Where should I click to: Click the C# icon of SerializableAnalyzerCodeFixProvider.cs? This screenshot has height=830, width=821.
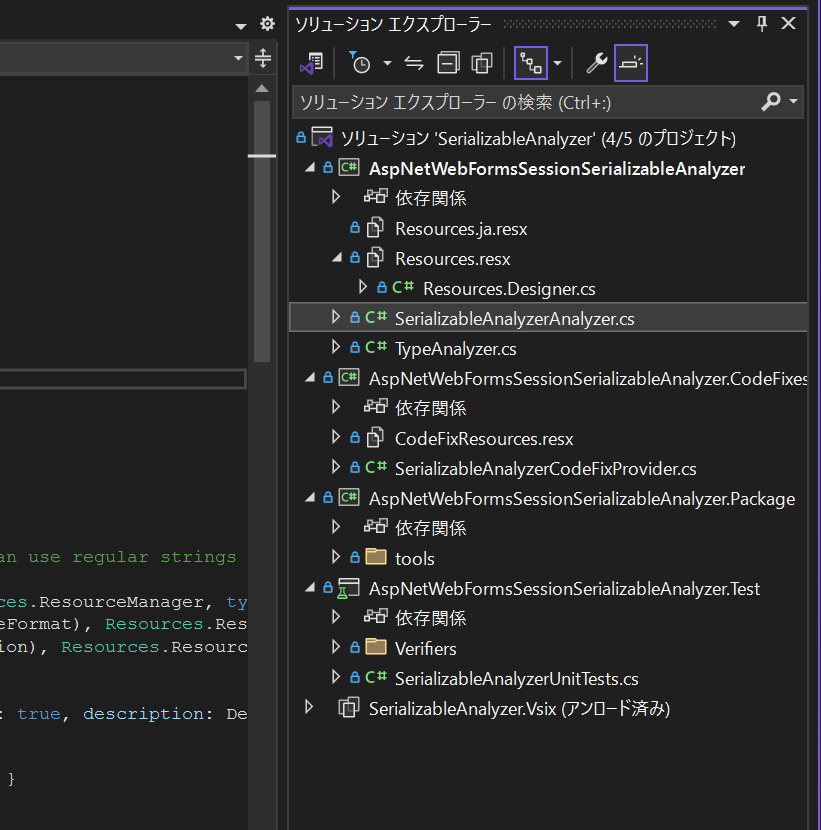[x=376, y=467]
